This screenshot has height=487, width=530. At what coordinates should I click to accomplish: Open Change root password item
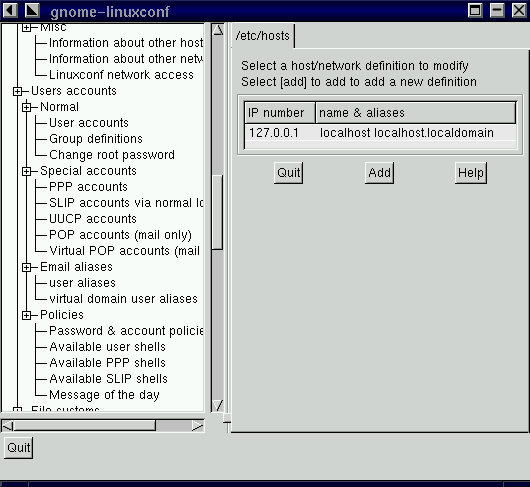coord(112,155)
